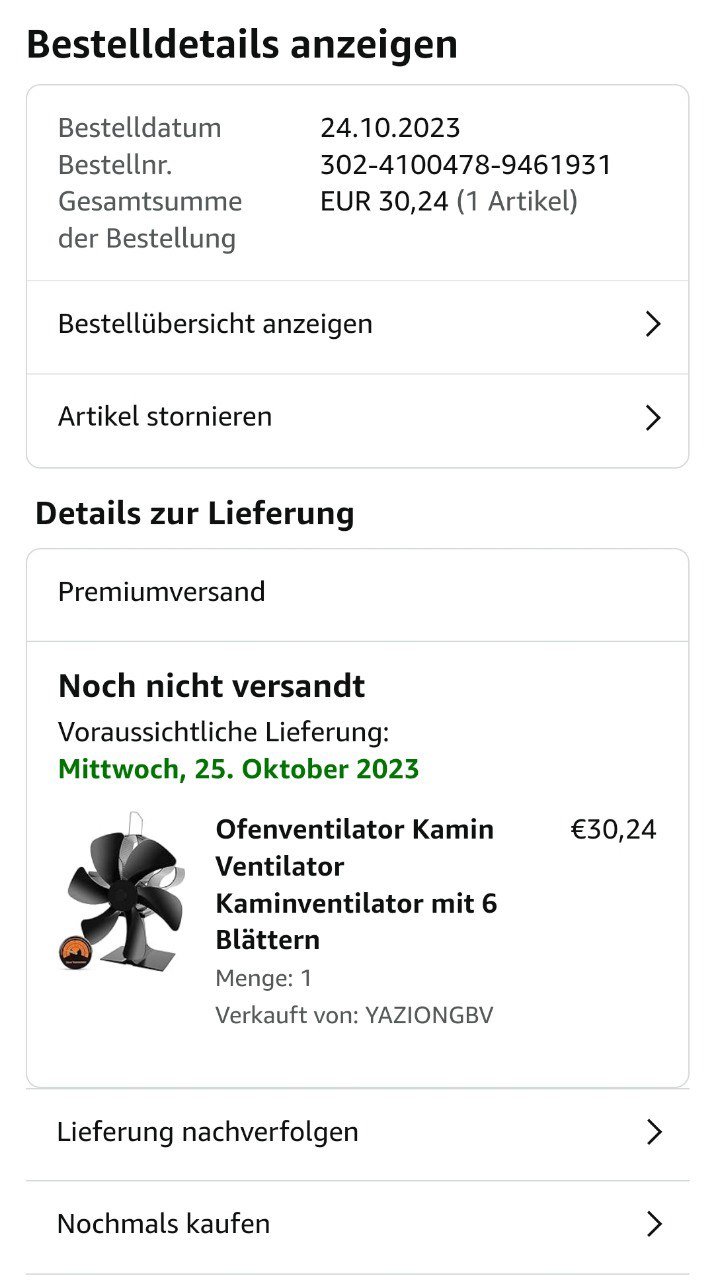
Task: Tap the item price €30,24
Action: [x=613, y=830]
